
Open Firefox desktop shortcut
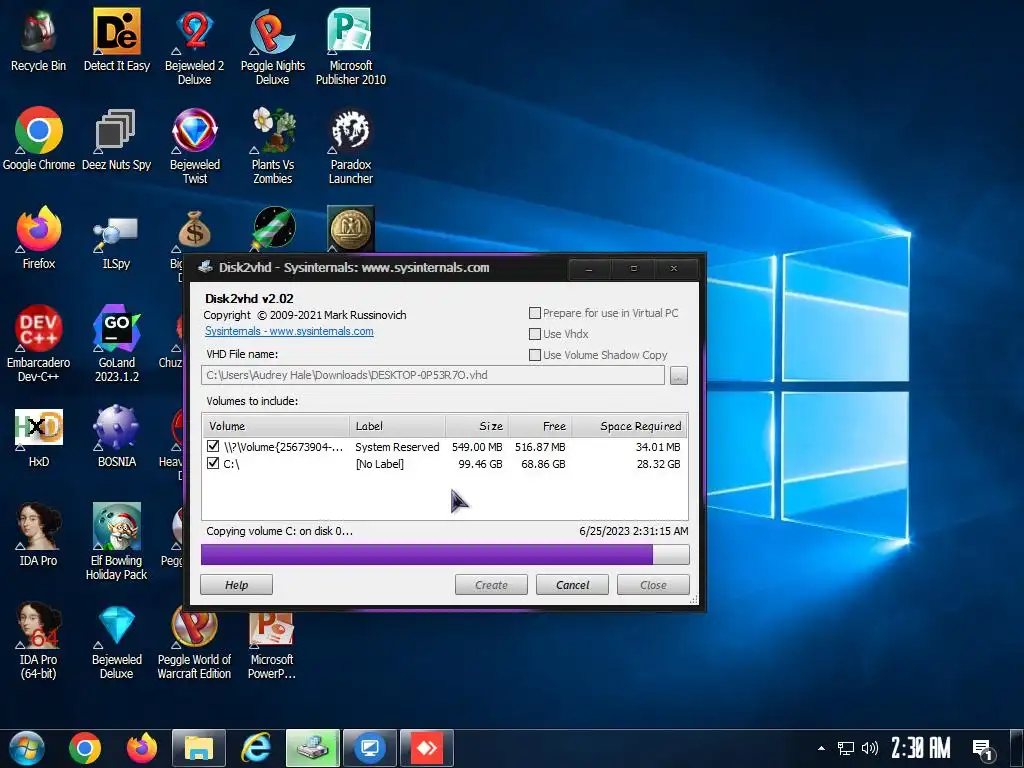coord(39,238)
